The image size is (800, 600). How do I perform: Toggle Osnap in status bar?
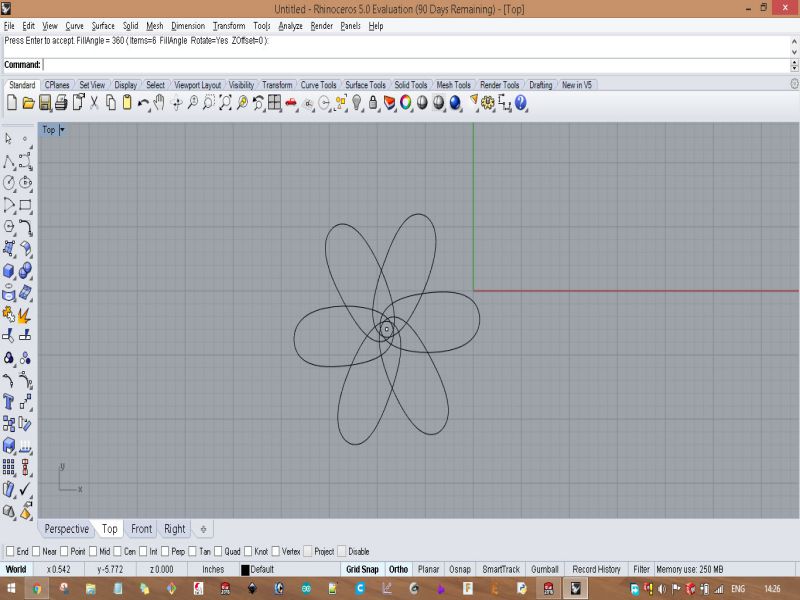pyautogui.click(x=459, y=569)
